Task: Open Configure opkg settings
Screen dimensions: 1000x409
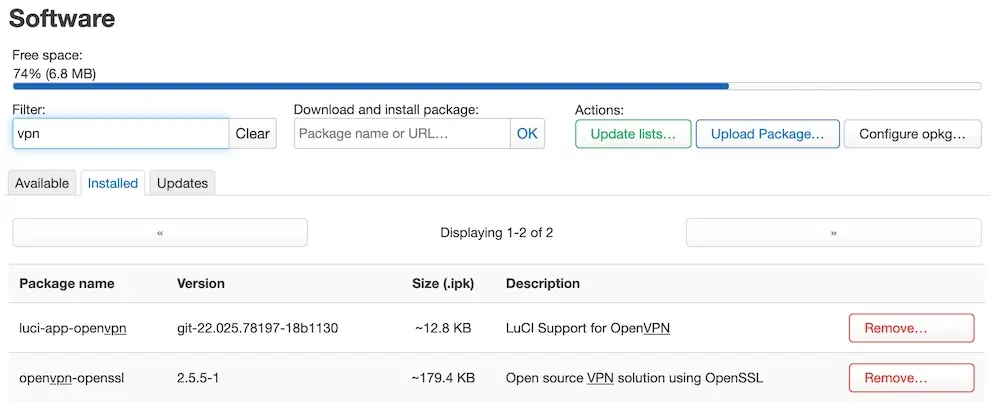Action: click(913, 134)
